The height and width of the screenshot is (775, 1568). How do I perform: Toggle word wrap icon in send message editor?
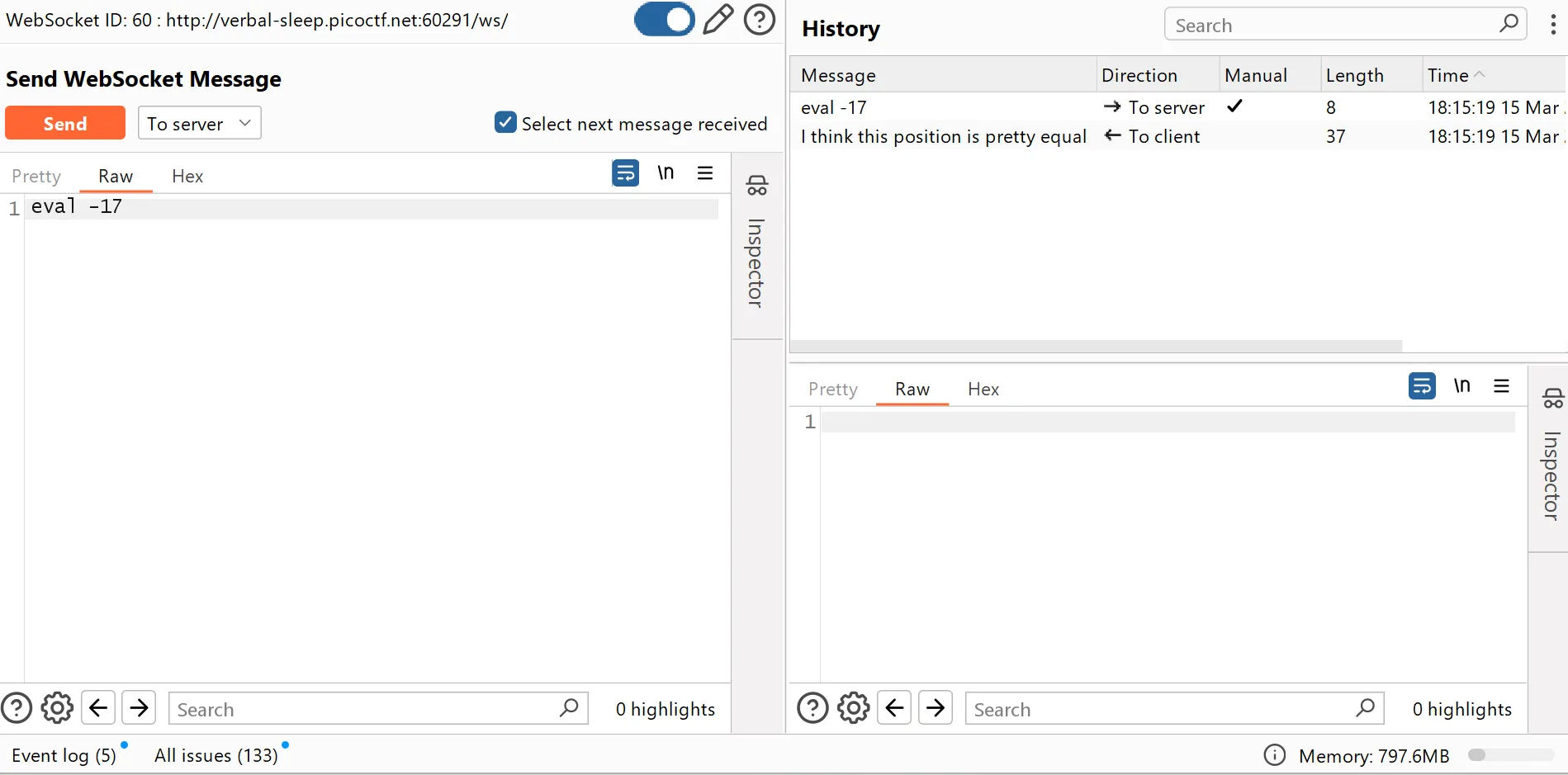625,173
